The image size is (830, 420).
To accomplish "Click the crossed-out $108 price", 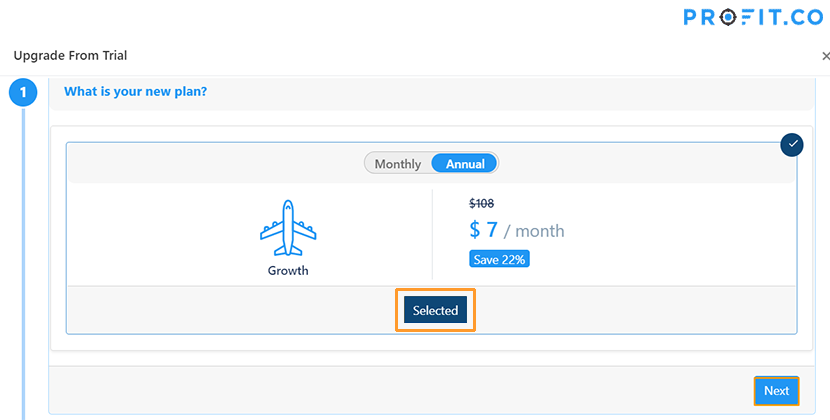I will point(482,203).
